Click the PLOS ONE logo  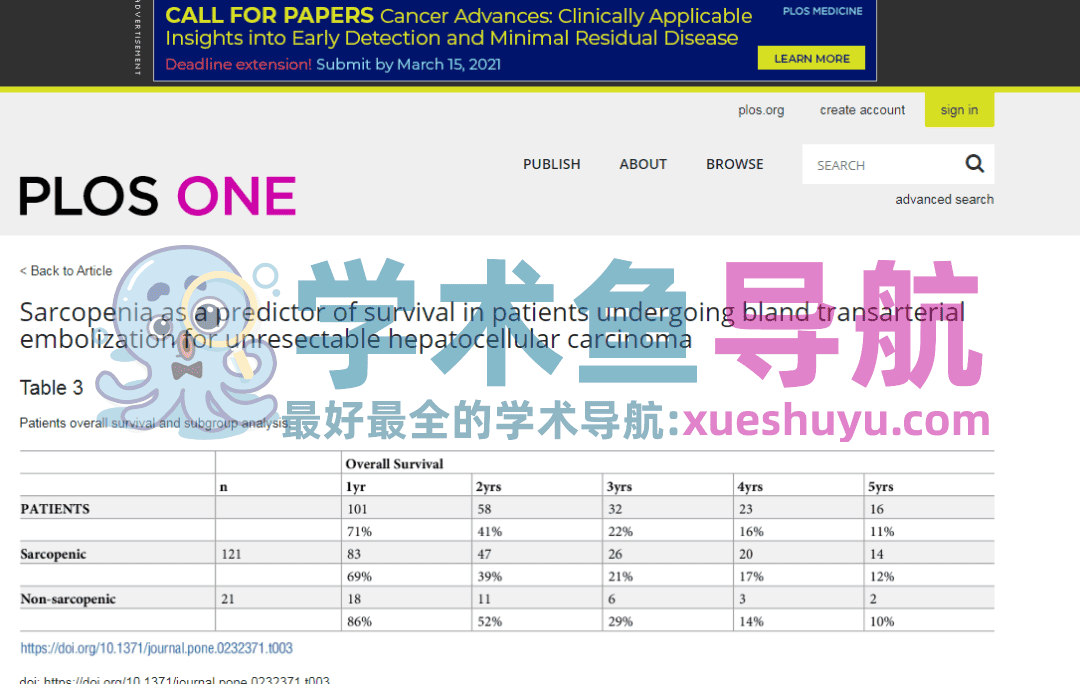pos(157,196)
